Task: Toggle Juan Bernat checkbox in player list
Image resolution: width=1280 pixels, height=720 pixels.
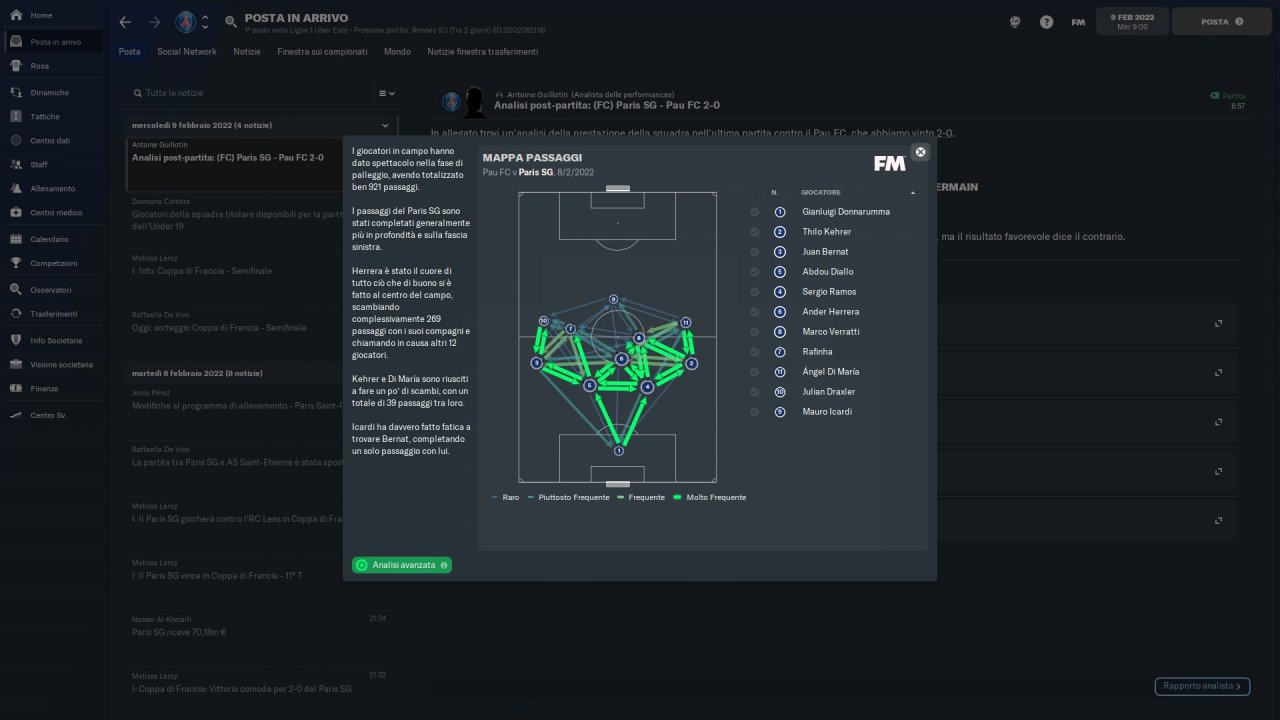Action: point(754,252)
